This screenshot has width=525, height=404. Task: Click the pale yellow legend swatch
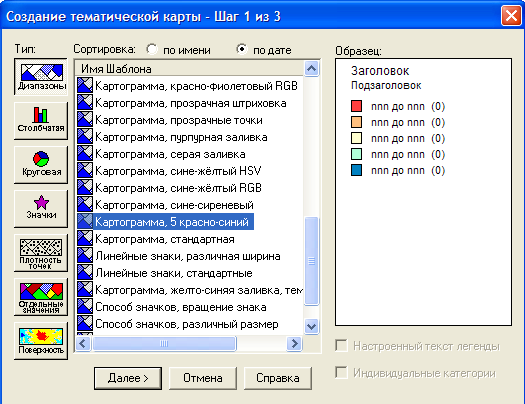pyautogui.click(x=357, y=138)
